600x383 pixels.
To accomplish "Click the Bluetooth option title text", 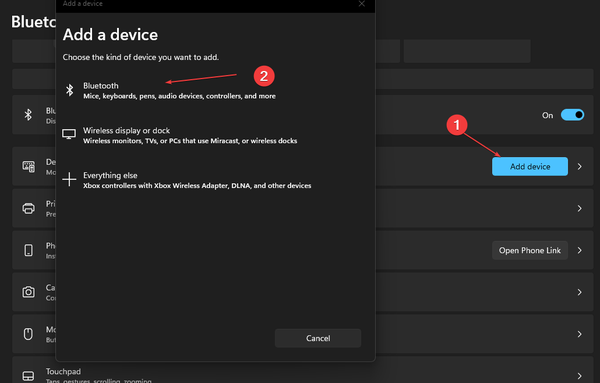I will click(x=101, y=86).
